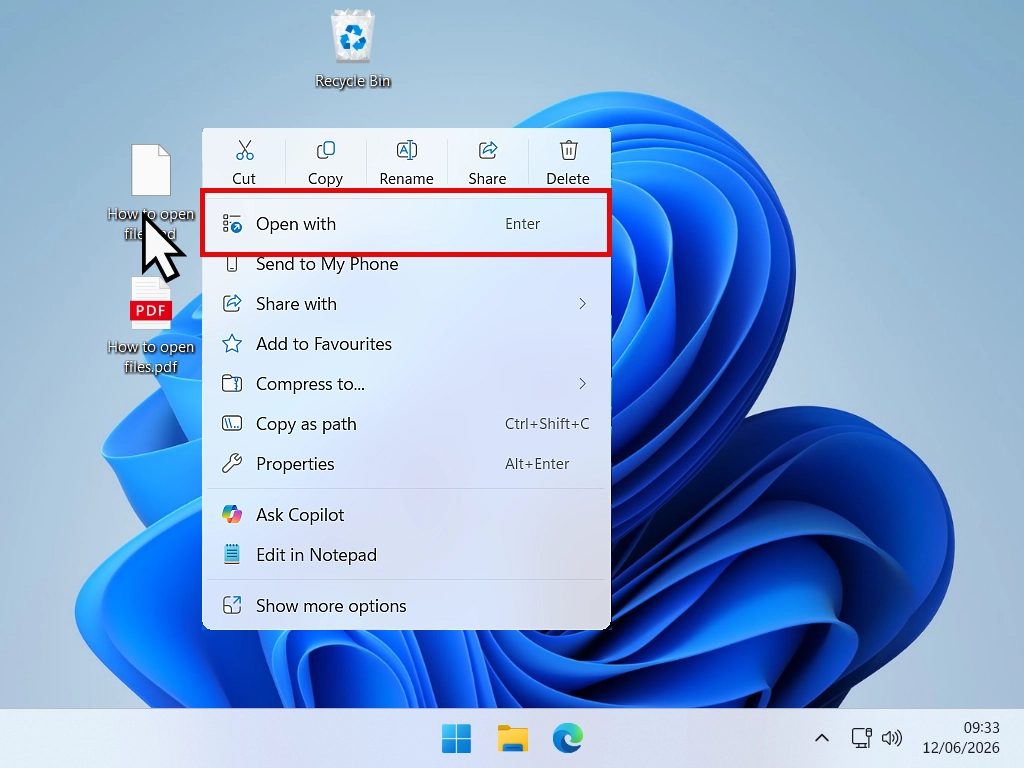Open Compress to... entry
Screen dimensions: 1024x768
(x=406, y=383)
